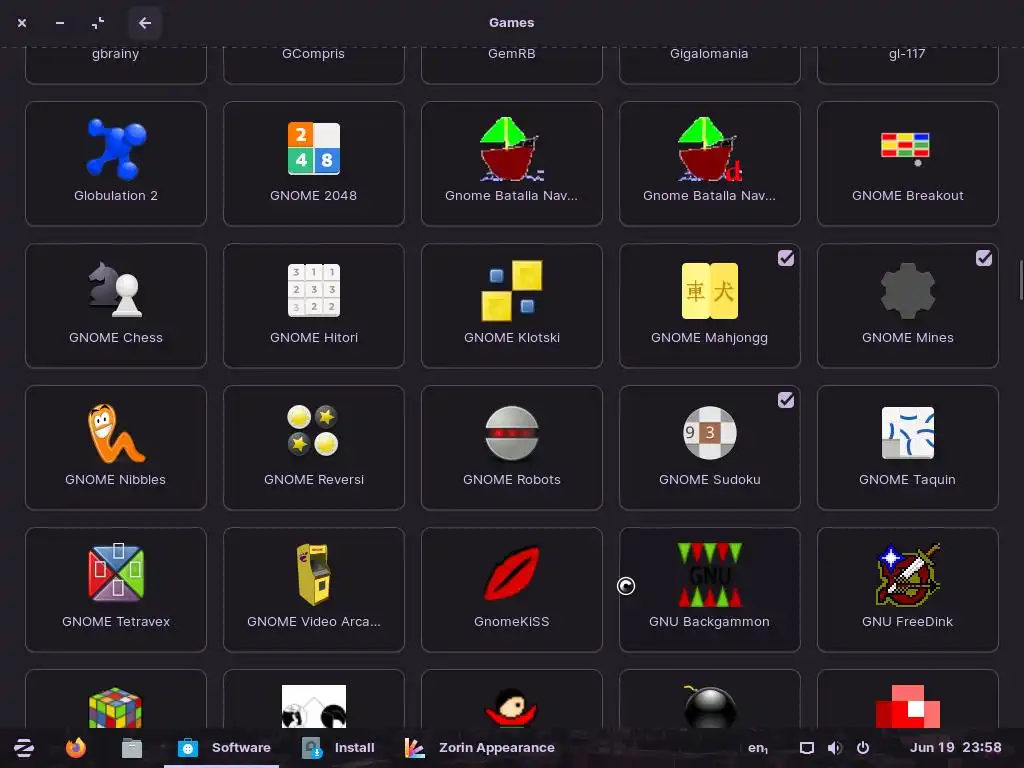Click the display icon in system tray
The width and height of the screenshot is (1024, 768).
(807, 748)
